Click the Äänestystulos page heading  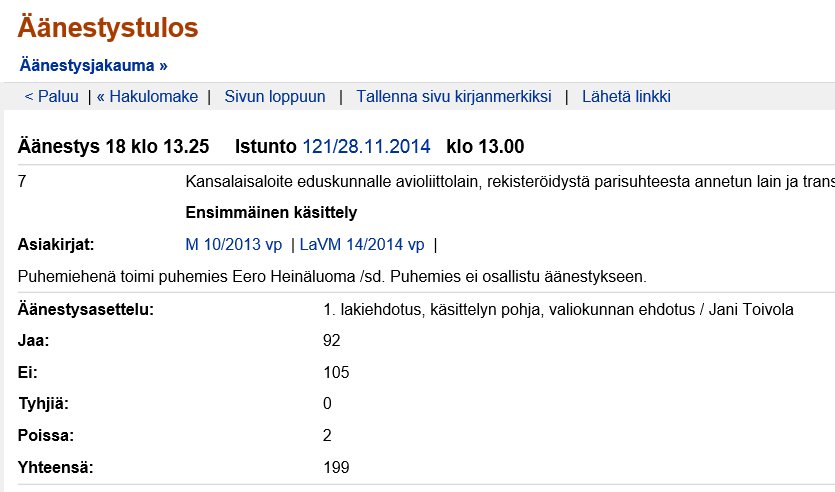[x=108, y=29]
